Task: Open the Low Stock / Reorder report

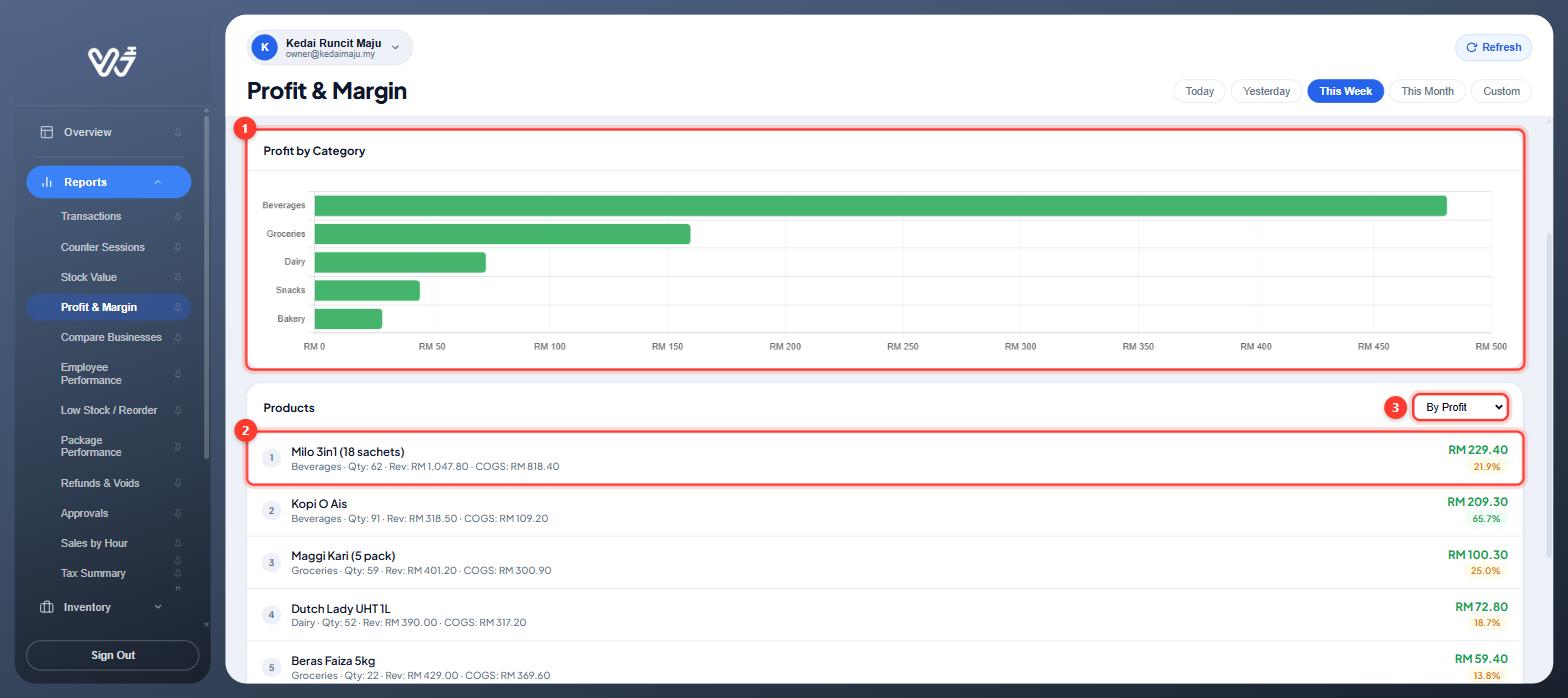Action: click(108, 410)
